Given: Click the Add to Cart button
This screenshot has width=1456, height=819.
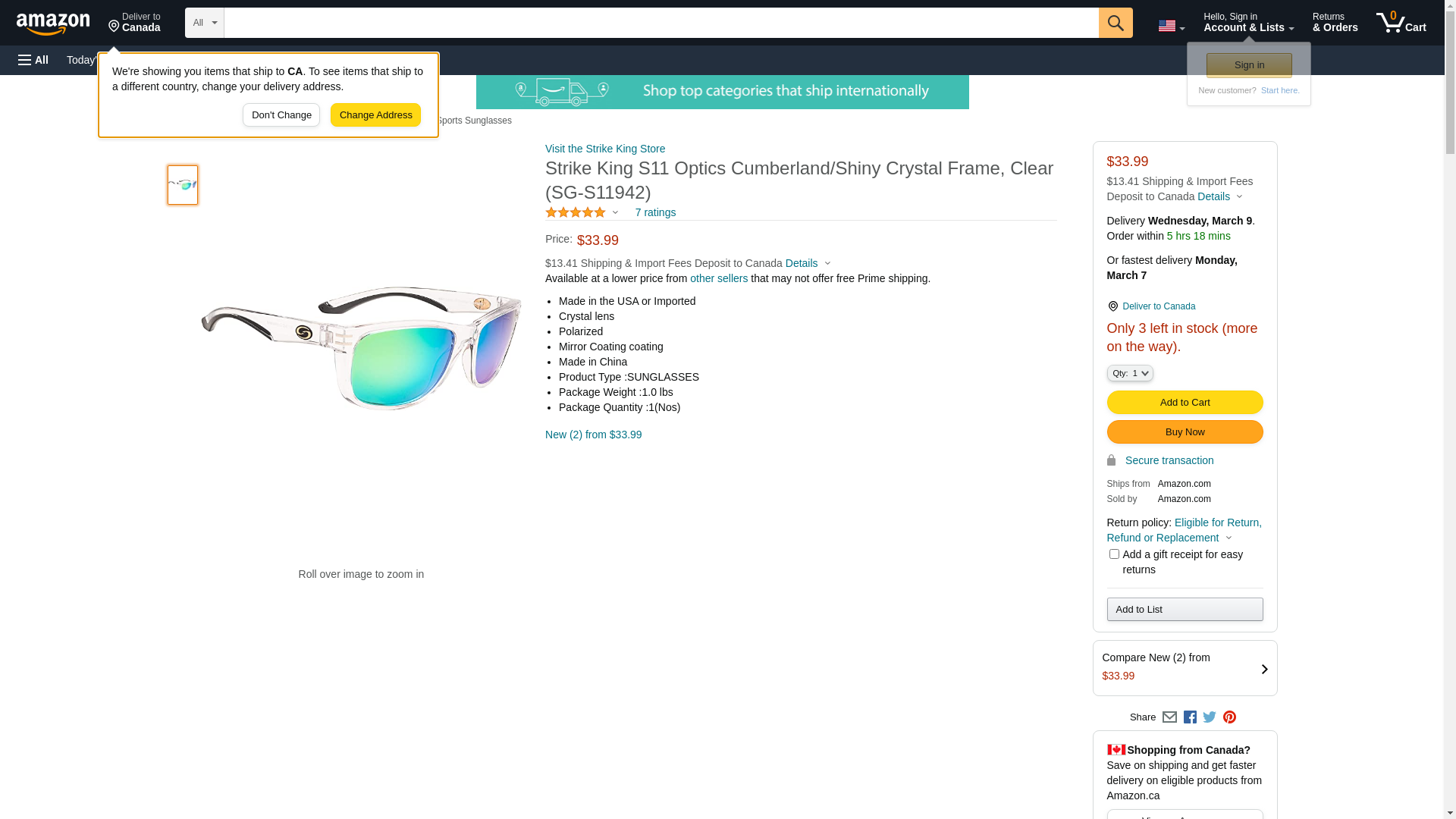Looking at the screenshot, I should click(1185, 403).
